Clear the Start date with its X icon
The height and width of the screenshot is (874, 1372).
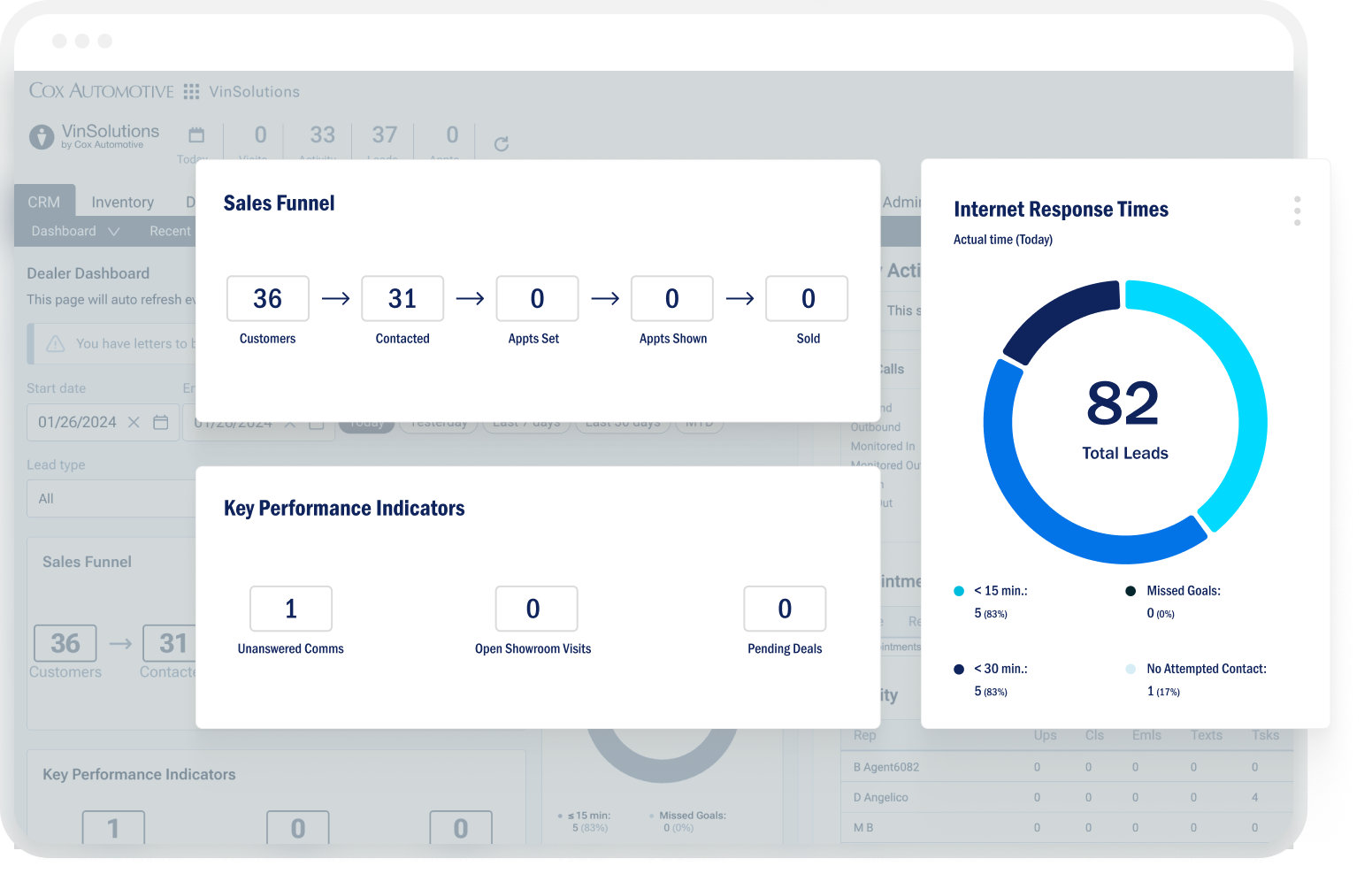[134, 422]
